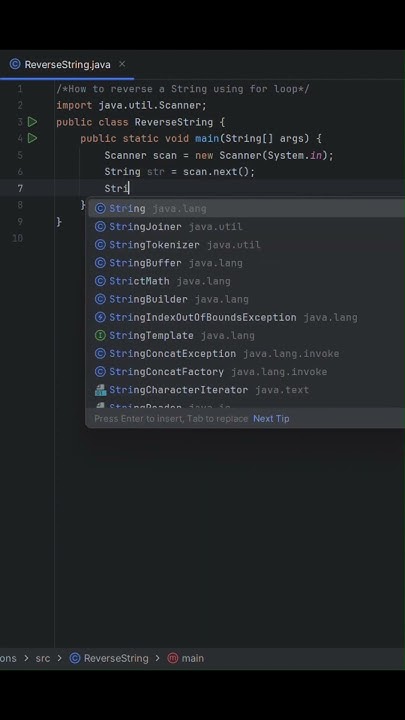
Task: Run the main method via gutter arrow
Action: (32, 138)
